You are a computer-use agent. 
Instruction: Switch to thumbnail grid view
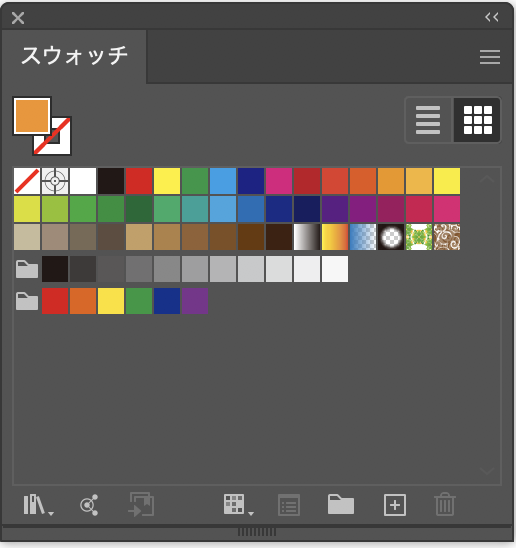(477, 120)
